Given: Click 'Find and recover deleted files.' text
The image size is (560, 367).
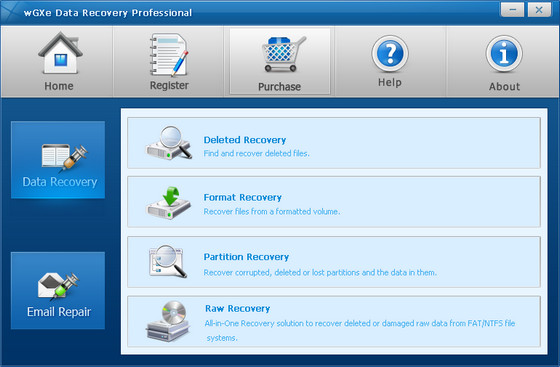Looking at the screenshot, I should pos(256,154).
